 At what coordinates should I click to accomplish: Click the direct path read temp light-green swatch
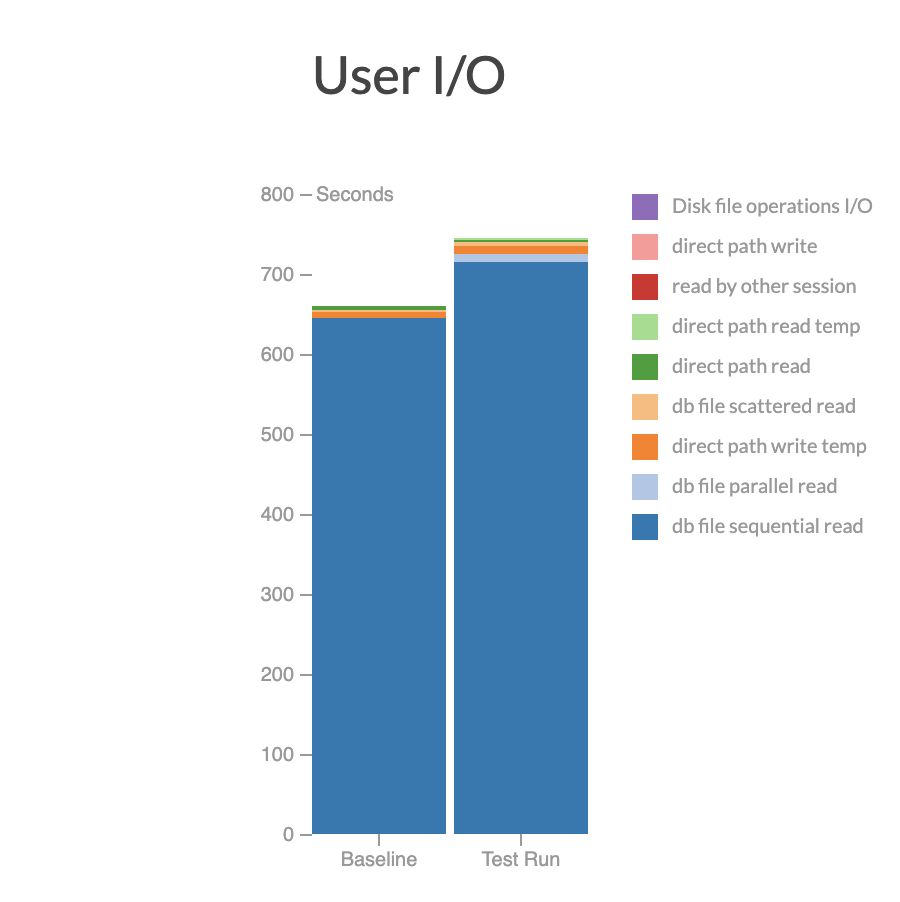coord(645,327)
